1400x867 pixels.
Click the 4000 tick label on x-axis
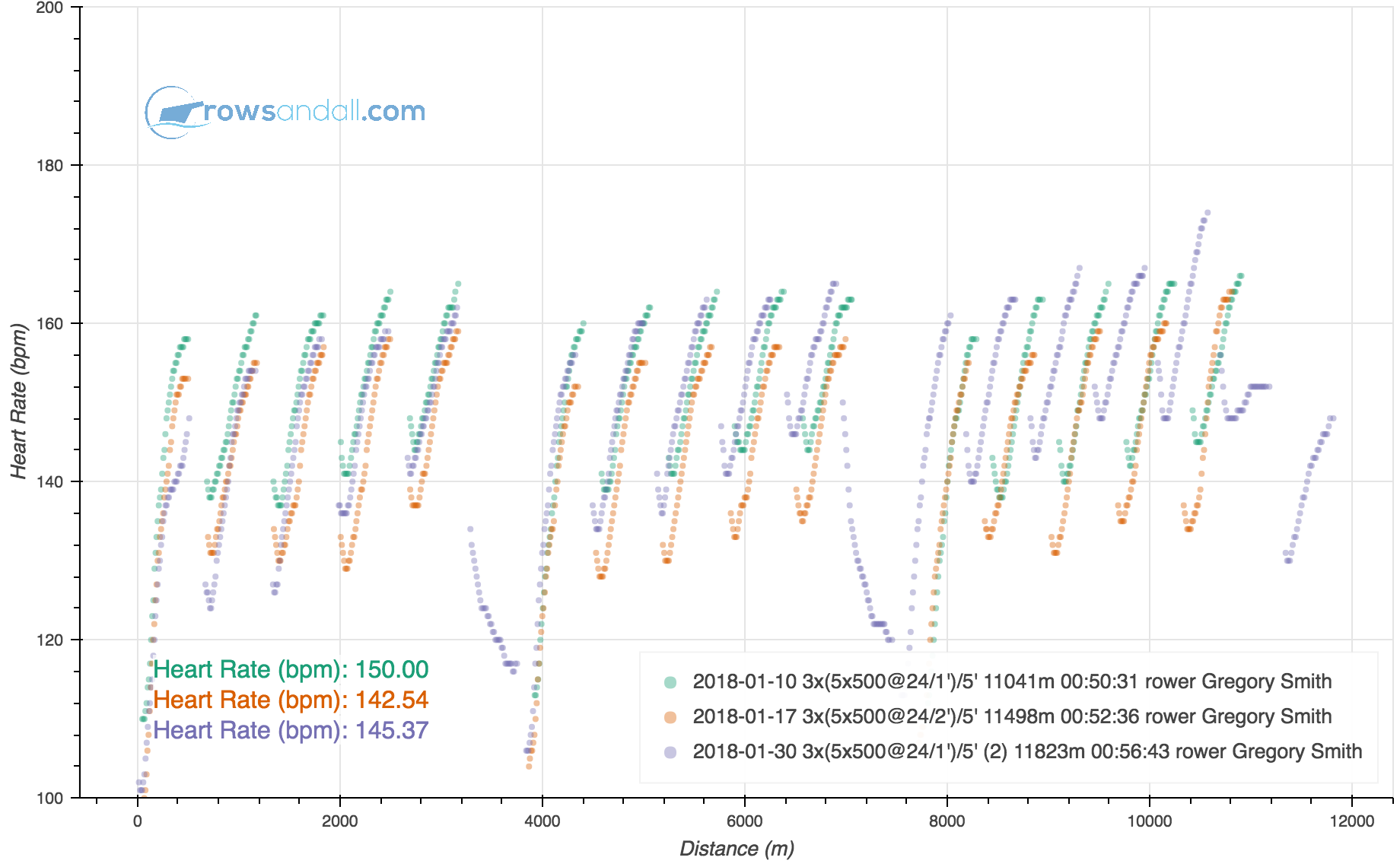click(542, 821)
